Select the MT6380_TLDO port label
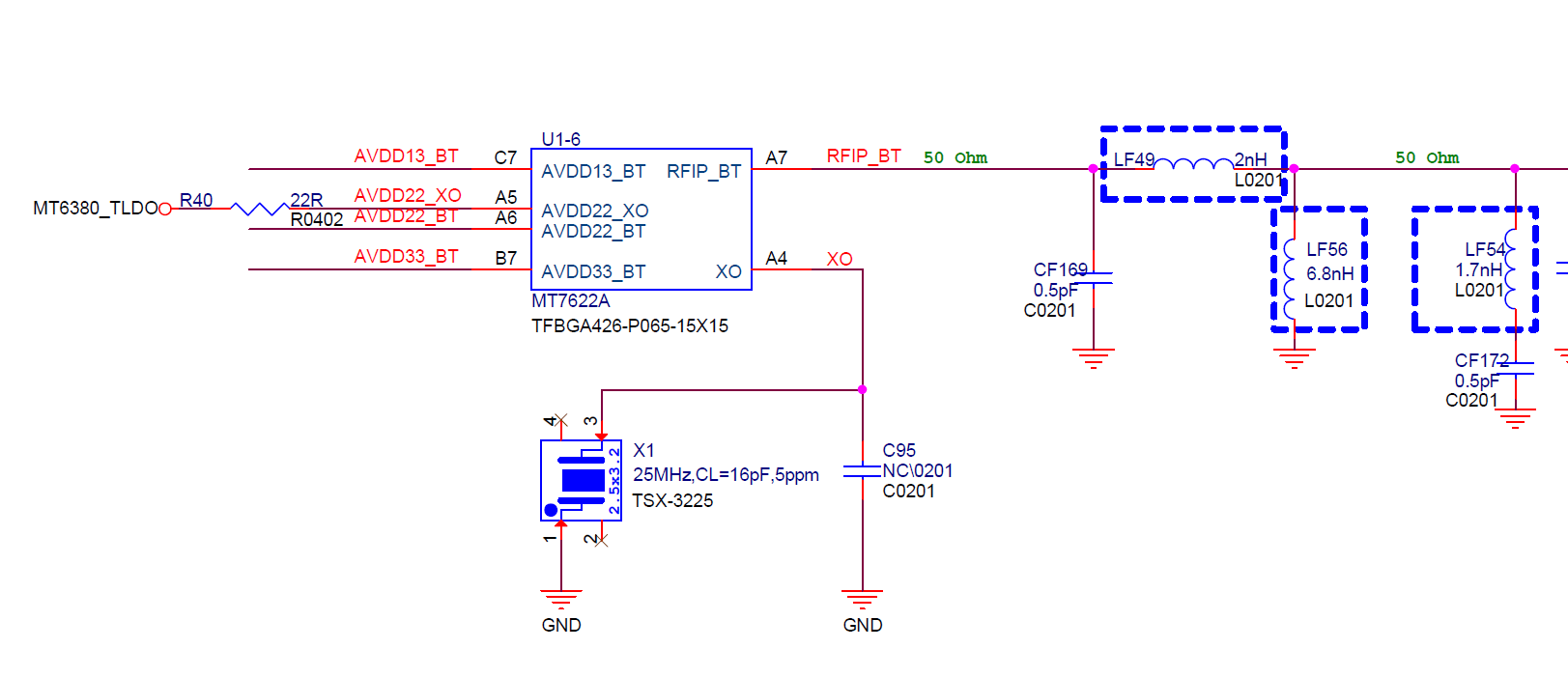 click(x=96, y=208)
